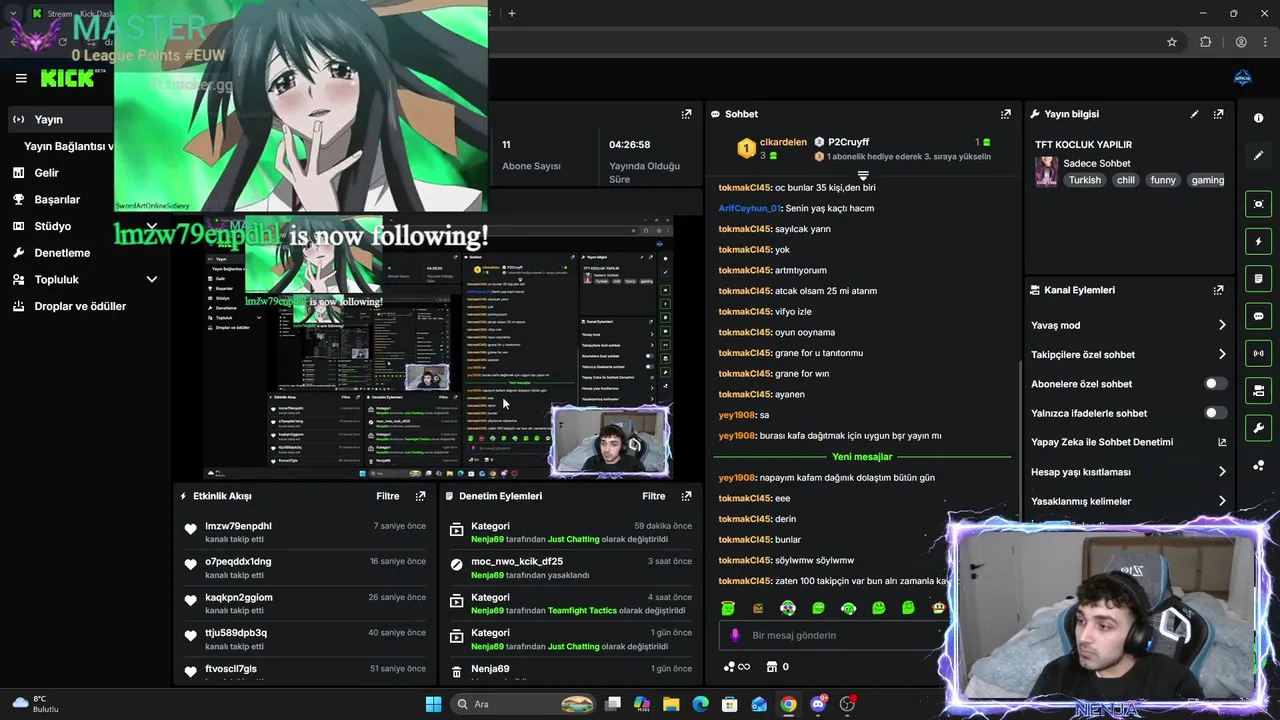
Task: Toggle the stream preview icon in right toolbar
Action: pyautogui.click(x=1258, y=204)
